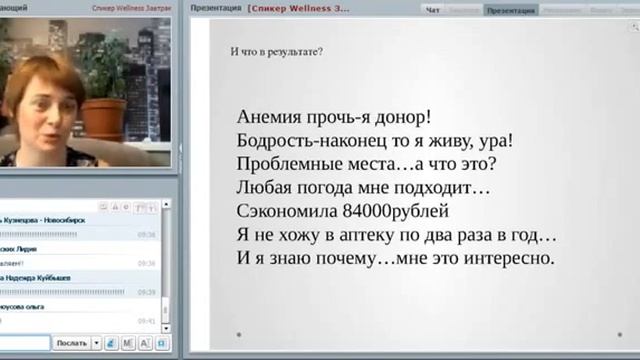This screenshot has height=360, width=640.
Task: Click the round icon in chat toolbar
Action: coord(126,207)
